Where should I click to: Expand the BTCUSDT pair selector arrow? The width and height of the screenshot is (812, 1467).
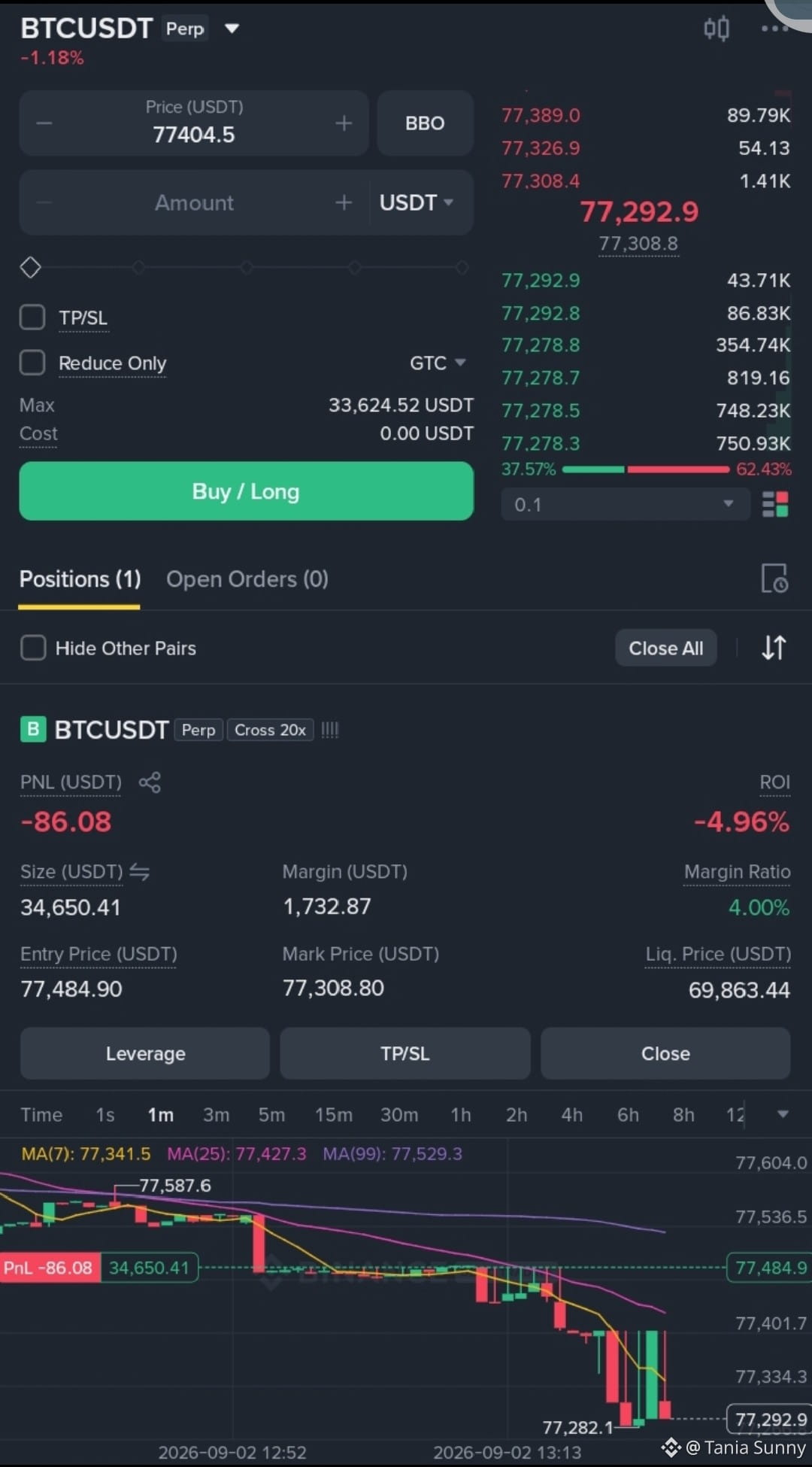[232, 29]
